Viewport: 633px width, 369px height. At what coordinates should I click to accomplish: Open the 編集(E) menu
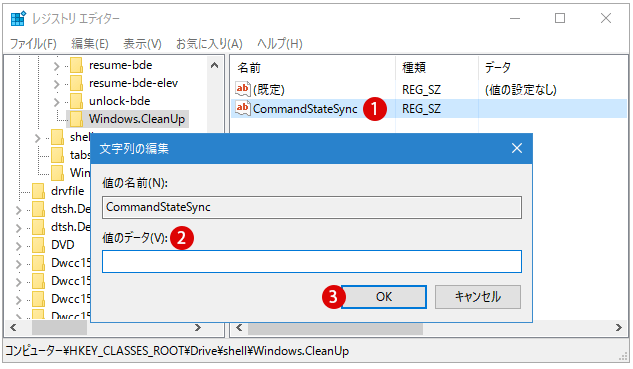(90, 44)
